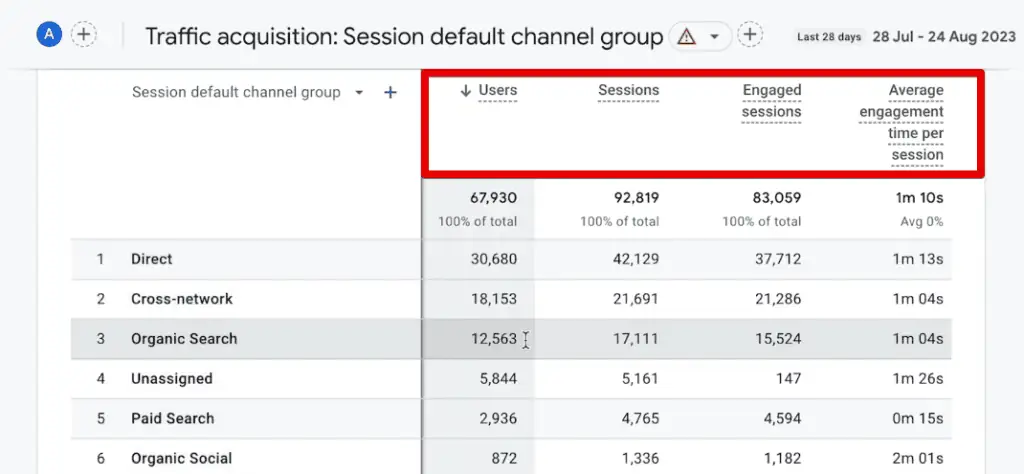Click Paid Search engaged sessions 4,594
1024x474 pixels.
[783, 419]
